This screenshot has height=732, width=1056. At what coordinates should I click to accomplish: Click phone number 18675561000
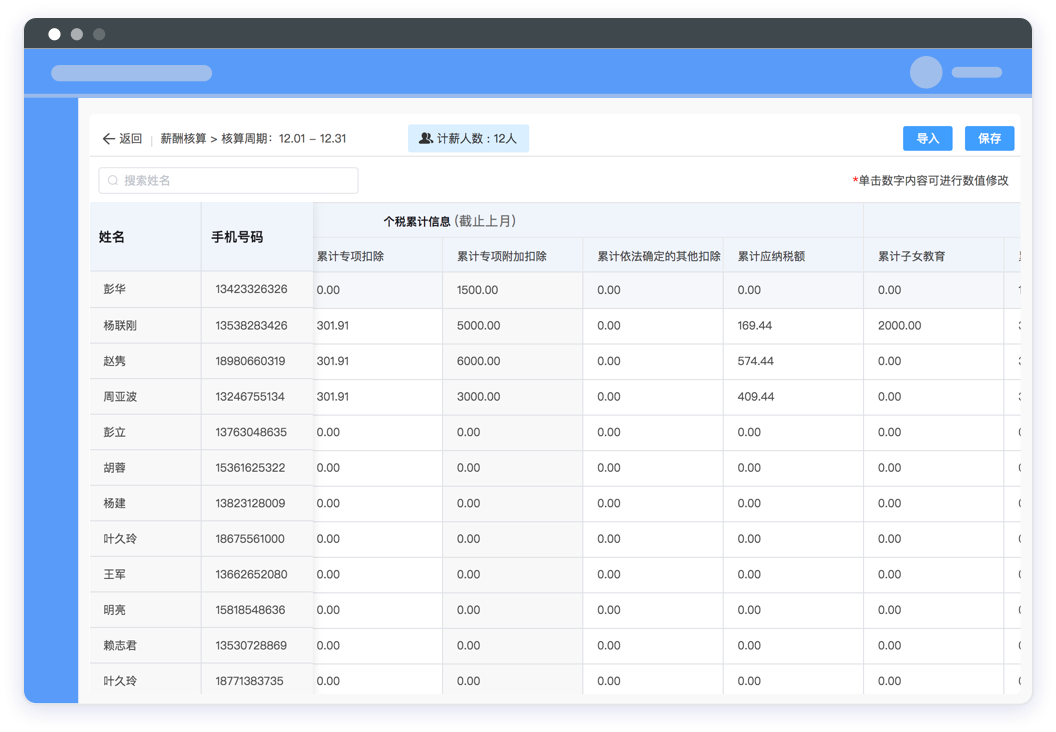250,539
